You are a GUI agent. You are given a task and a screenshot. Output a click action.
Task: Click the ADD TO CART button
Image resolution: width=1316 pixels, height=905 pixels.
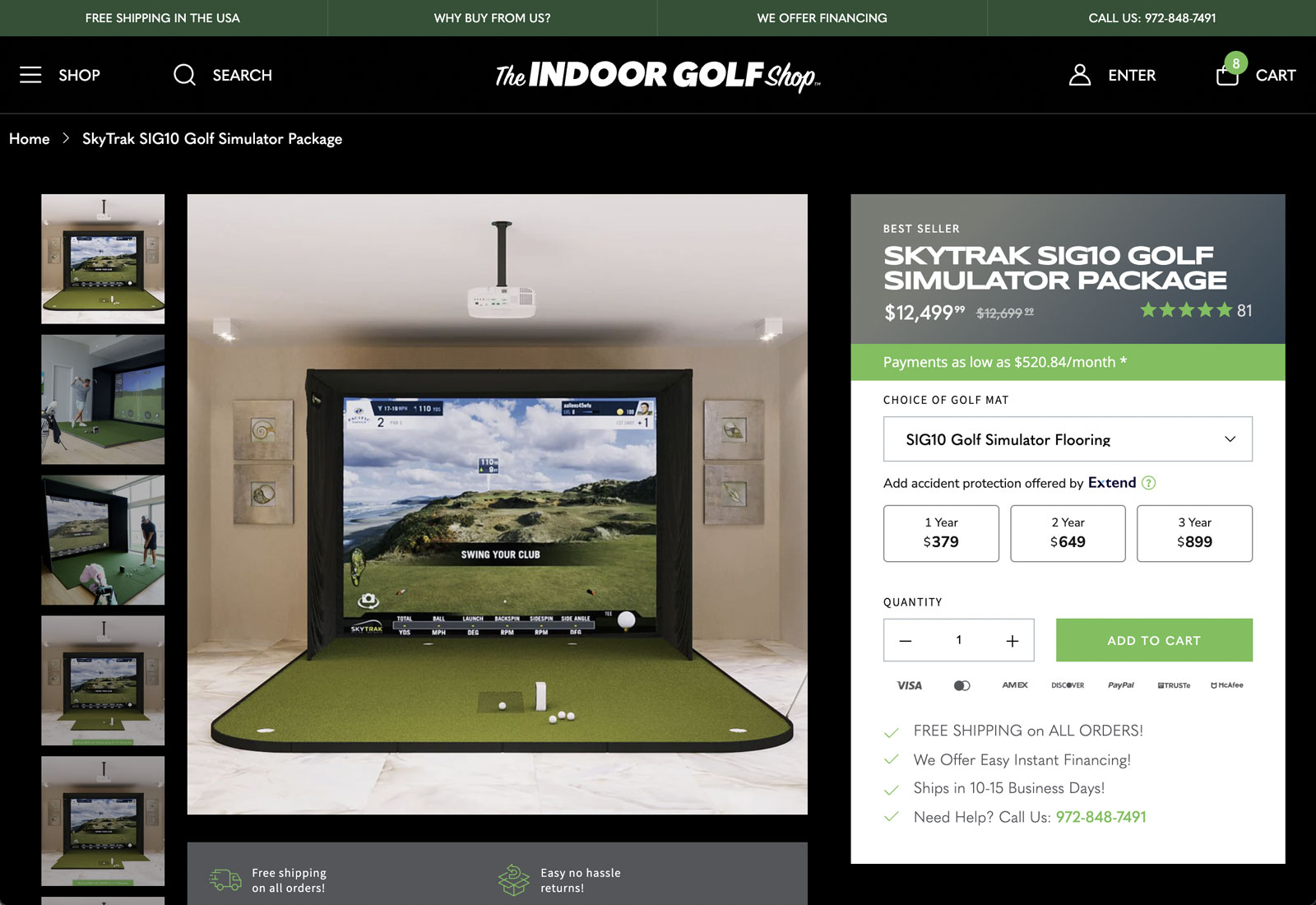point(1154,640)
